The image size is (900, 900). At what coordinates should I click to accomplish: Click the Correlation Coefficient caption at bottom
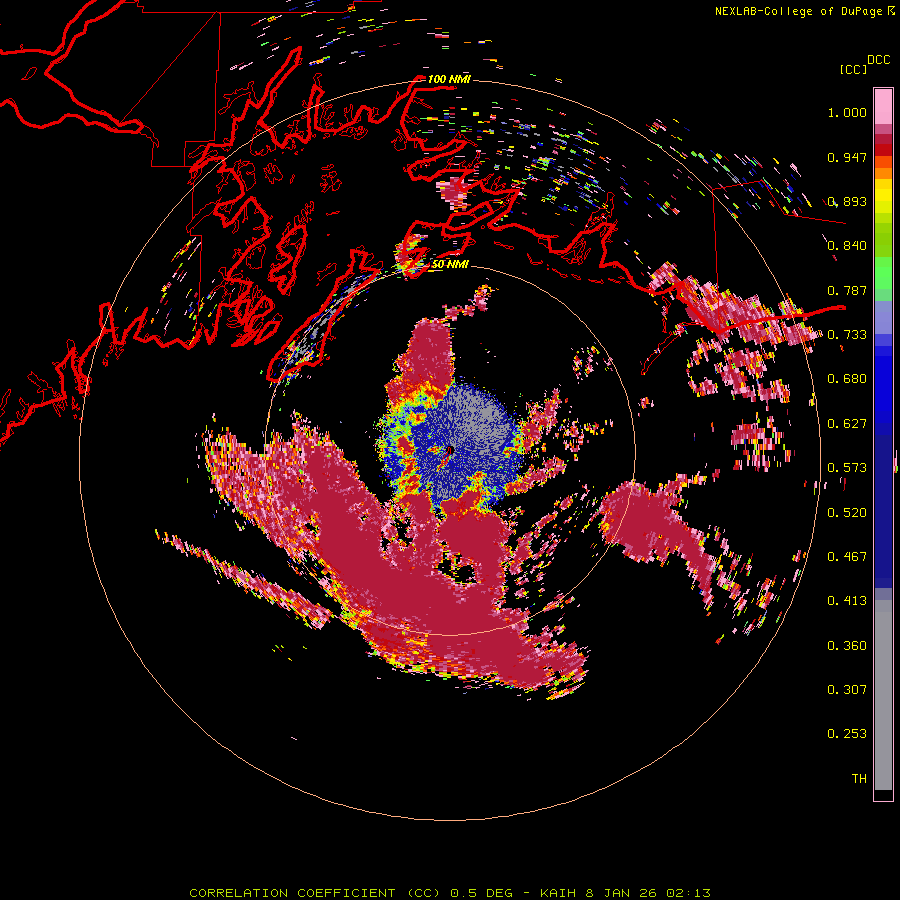pos(450,893)
